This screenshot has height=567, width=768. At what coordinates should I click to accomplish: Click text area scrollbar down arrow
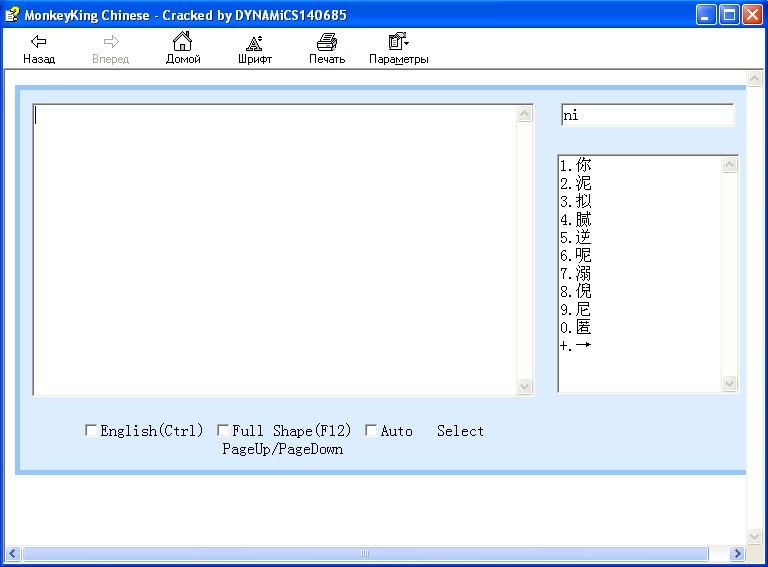(525, 386)
